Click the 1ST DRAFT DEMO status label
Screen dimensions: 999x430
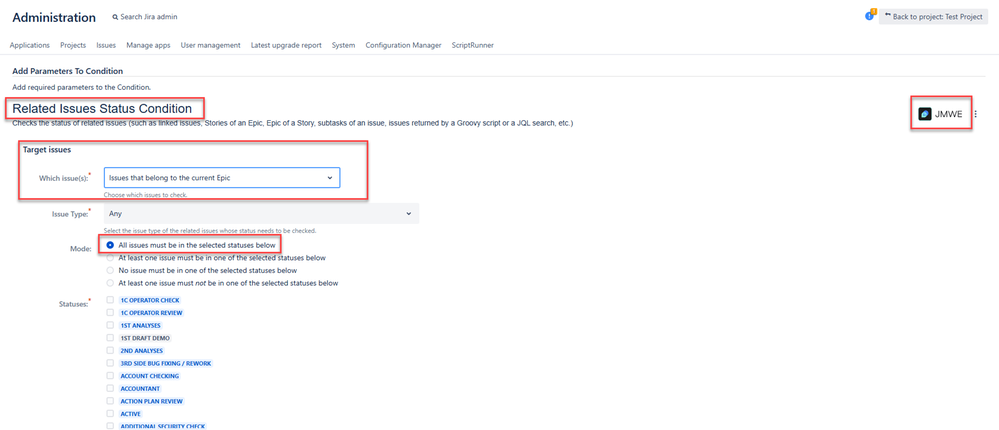click(145, 338)
